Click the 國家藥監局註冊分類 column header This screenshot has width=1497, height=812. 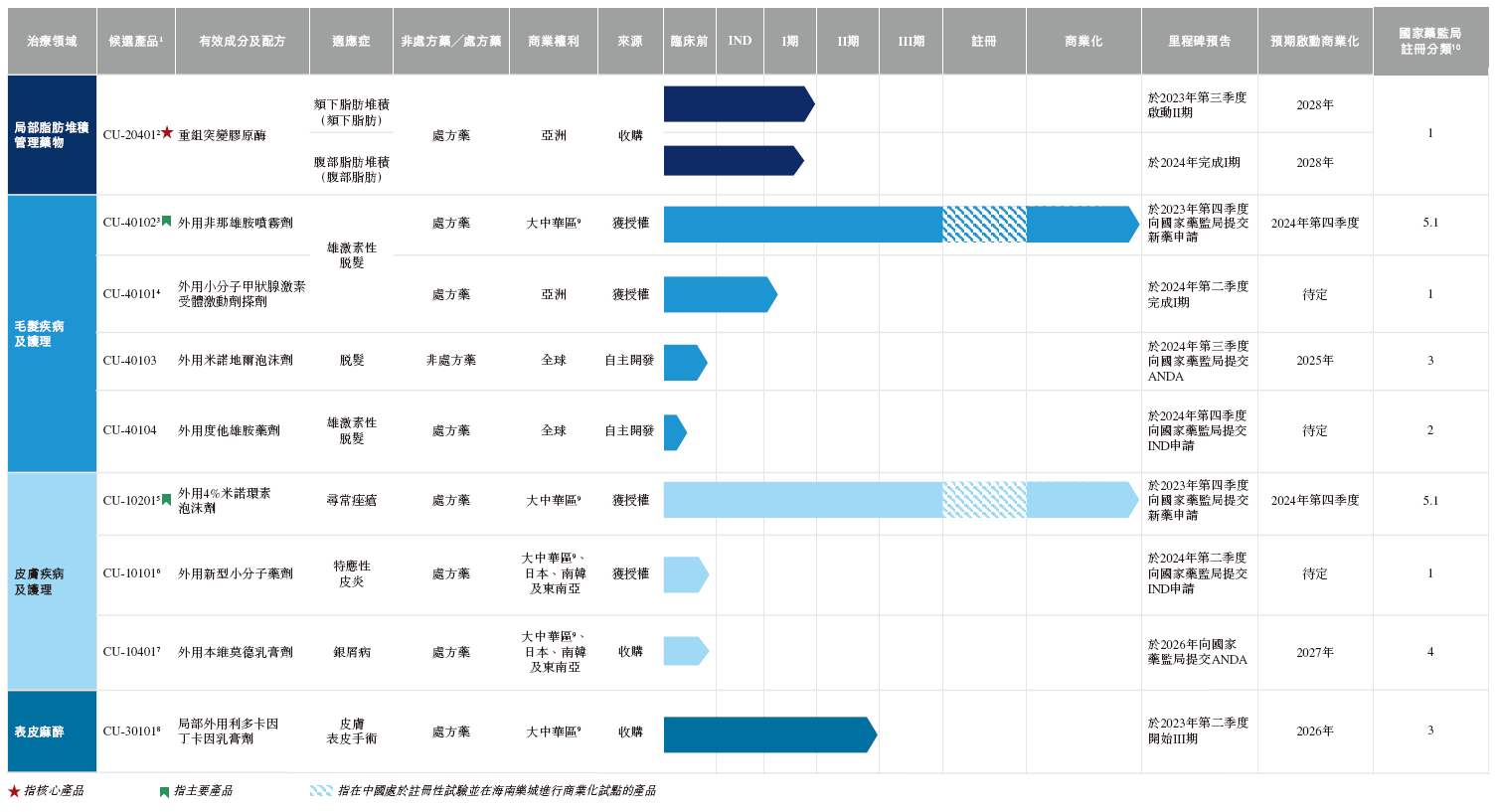(1430, 41)
